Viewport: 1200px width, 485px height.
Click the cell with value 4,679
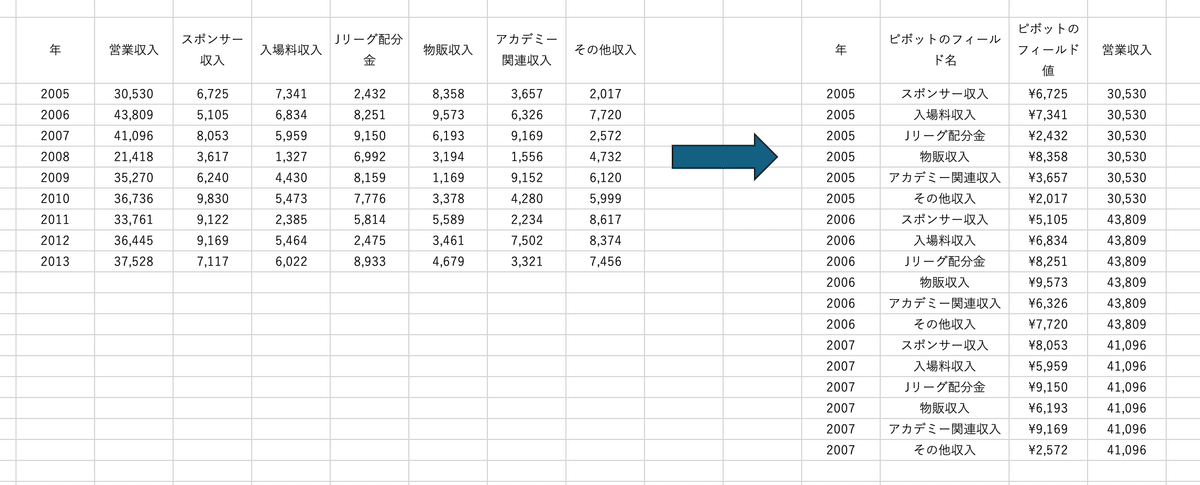[x=448, y=261]
